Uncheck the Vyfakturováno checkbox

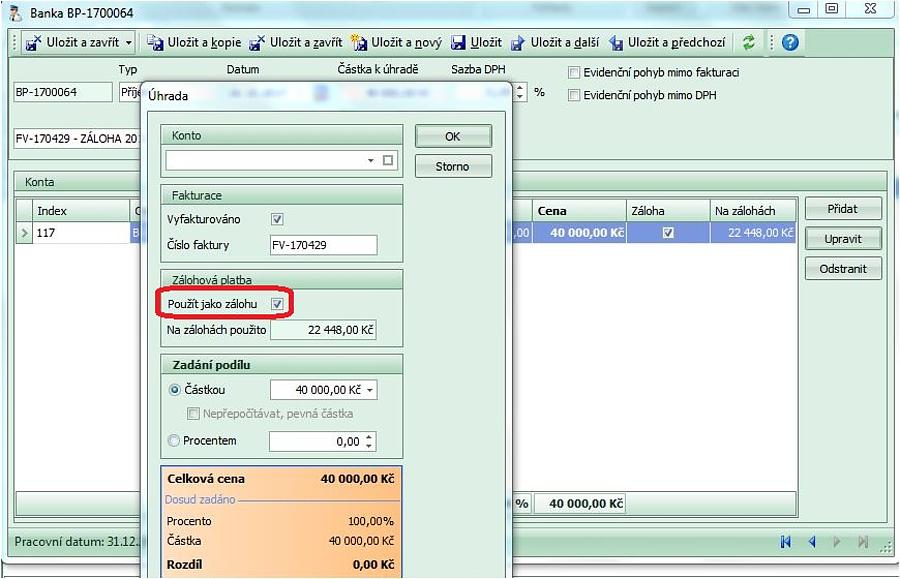point(278,219)
